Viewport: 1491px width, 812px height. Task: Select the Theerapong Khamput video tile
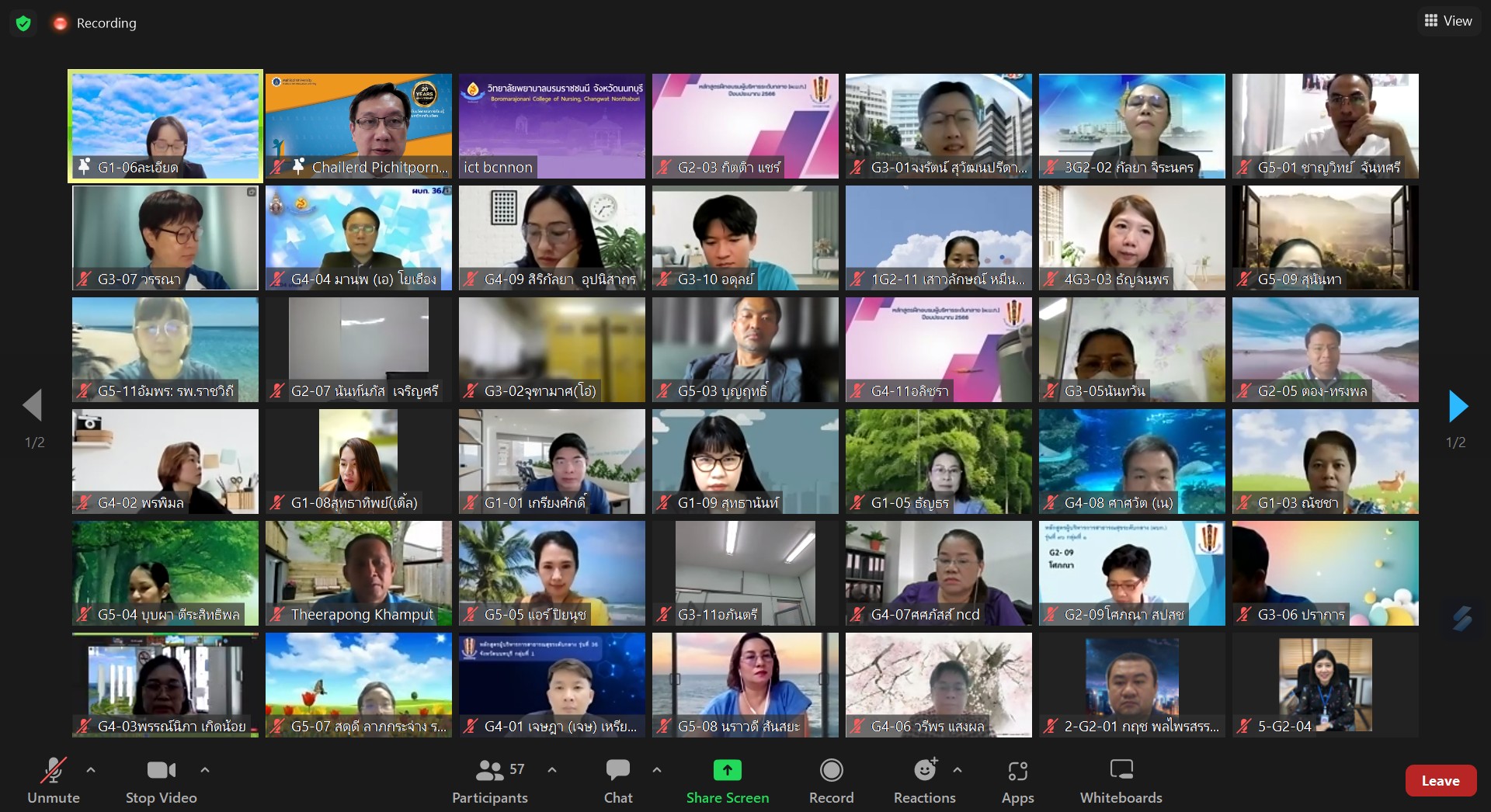358,573
